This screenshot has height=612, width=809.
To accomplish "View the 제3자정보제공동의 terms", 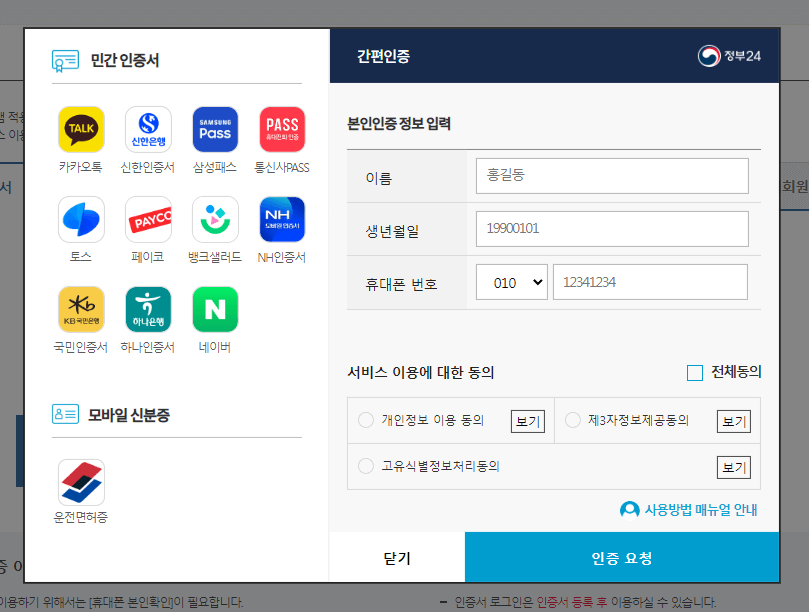I will [x=734, y=422].
